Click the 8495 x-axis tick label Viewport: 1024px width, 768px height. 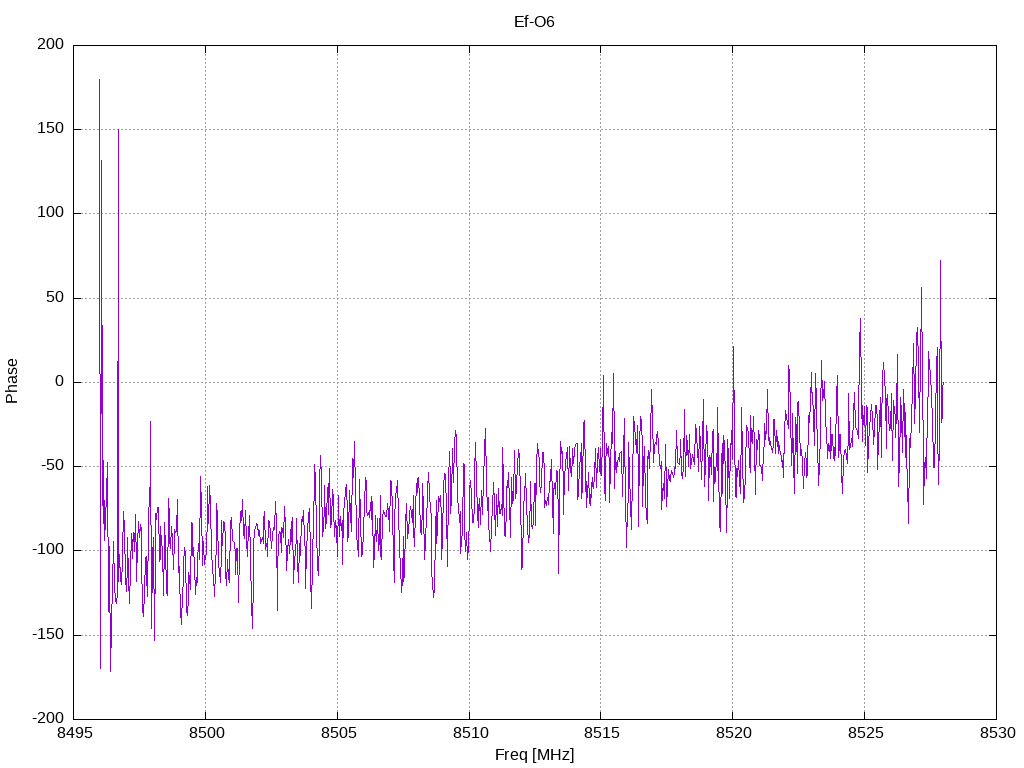click(74, 733)
